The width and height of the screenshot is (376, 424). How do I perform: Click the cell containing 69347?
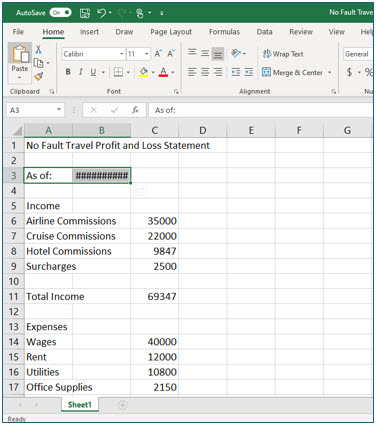pos(154,296)
